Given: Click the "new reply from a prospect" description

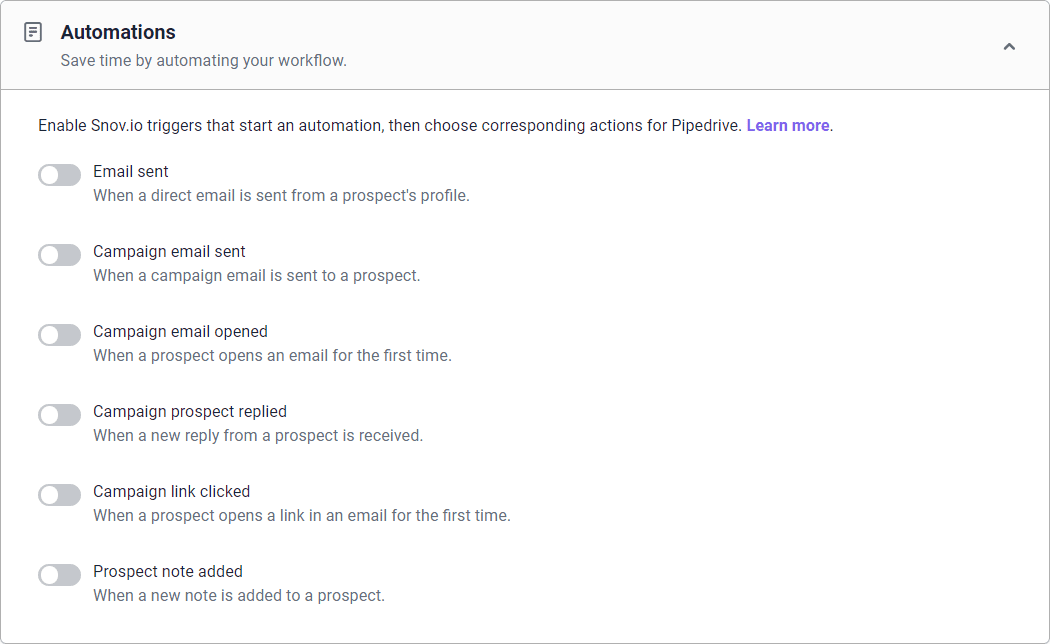Looking at the screenshot, I should coord(258,436).
